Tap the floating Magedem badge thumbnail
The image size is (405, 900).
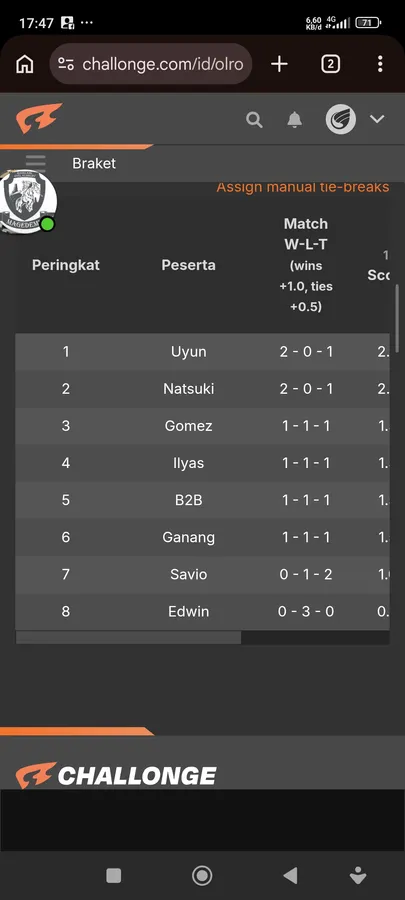(x=28, y=201)
